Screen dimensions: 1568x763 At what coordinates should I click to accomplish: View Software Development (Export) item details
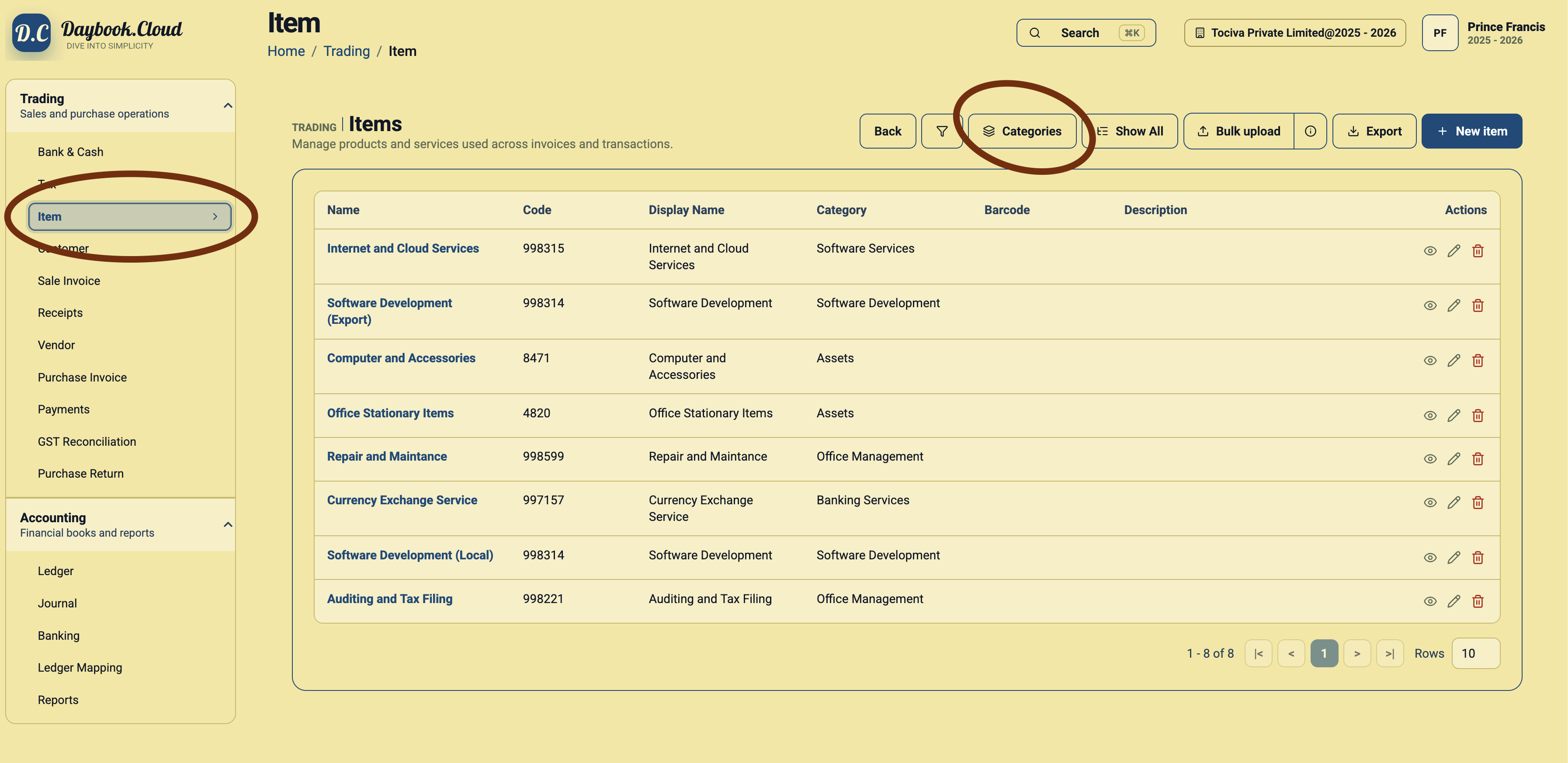click(1430, 305)
